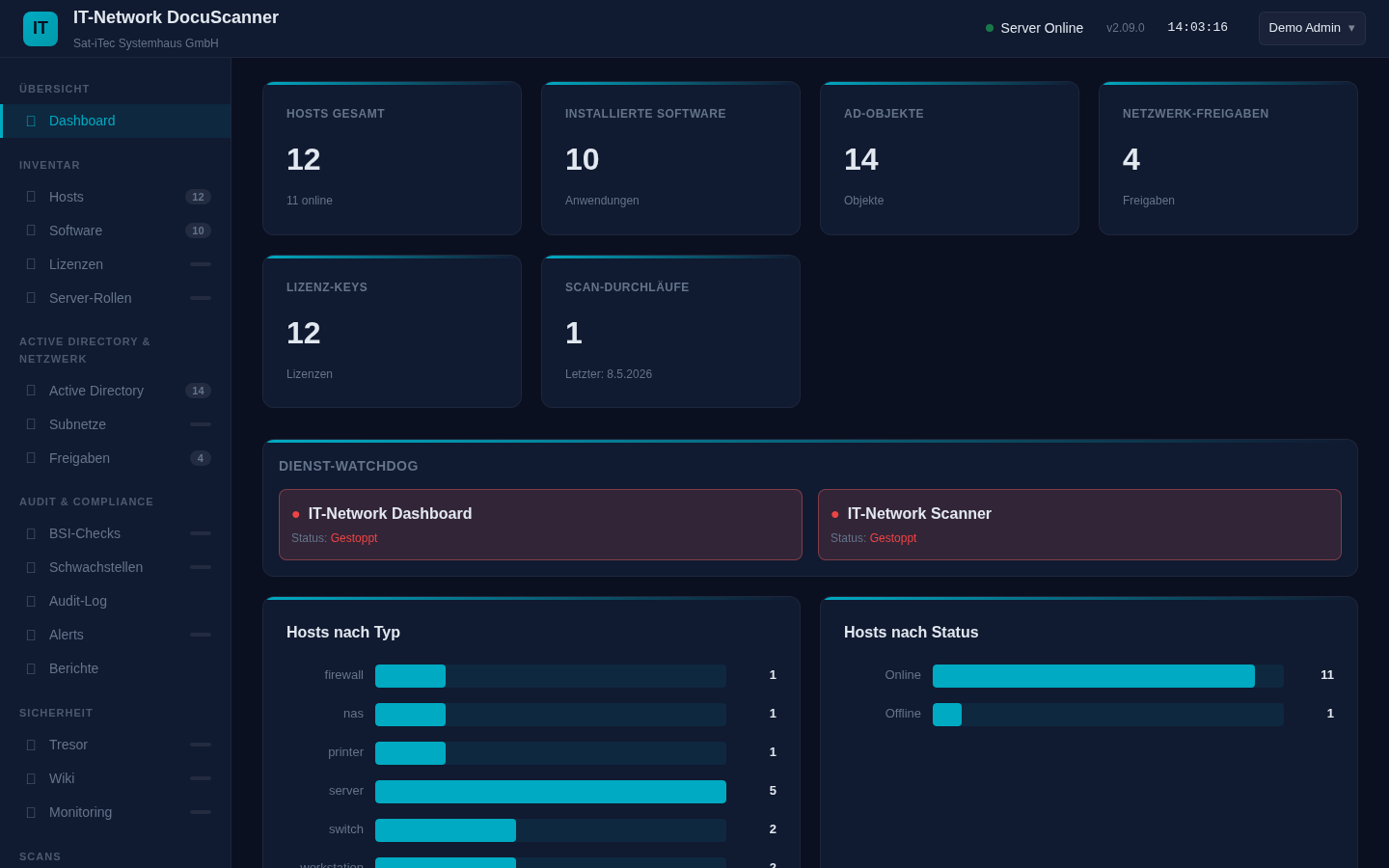
Task: Click the server bar in Hosts nach Typ
Action: [551, 792]
